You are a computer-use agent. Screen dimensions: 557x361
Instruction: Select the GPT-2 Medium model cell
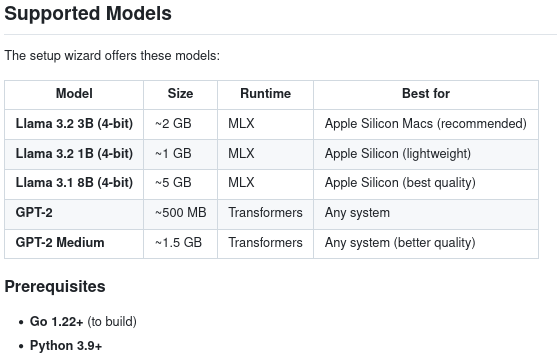pos(74,243)
